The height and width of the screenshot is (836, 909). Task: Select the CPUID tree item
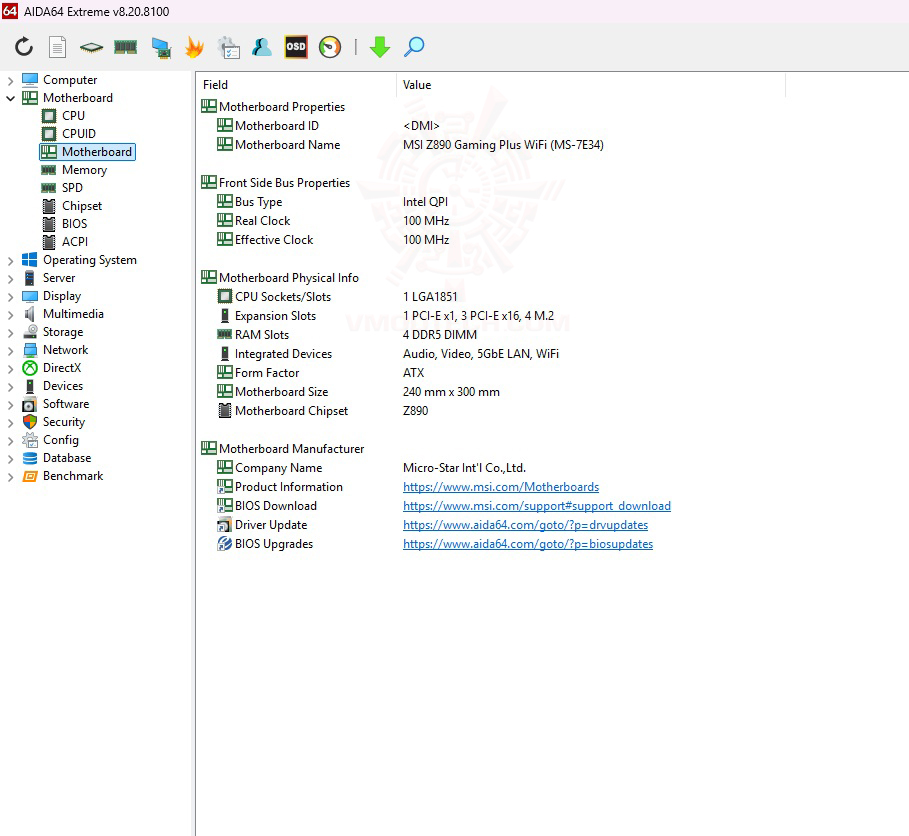click(x=79, y=133)
